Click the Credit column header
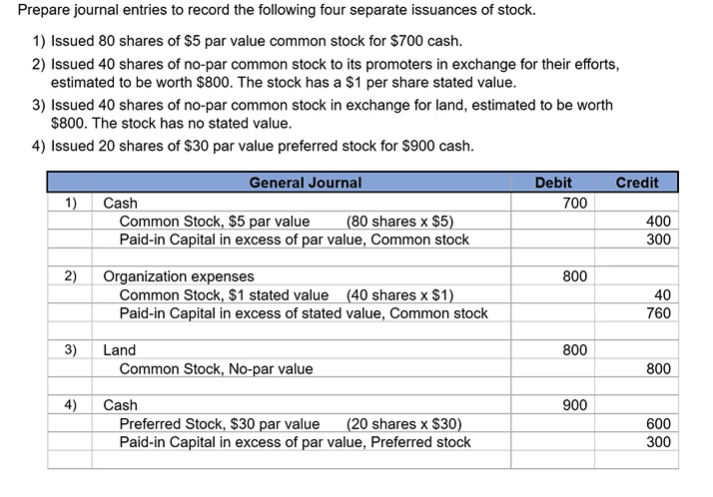 (x=637, y=183)
